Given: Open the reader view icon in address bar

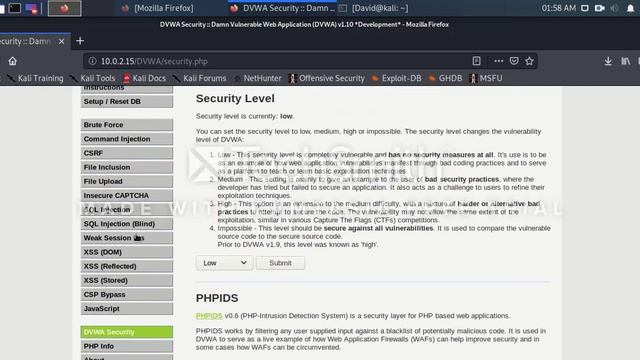Looking at the screenshot, I should [x=476, y=61].
